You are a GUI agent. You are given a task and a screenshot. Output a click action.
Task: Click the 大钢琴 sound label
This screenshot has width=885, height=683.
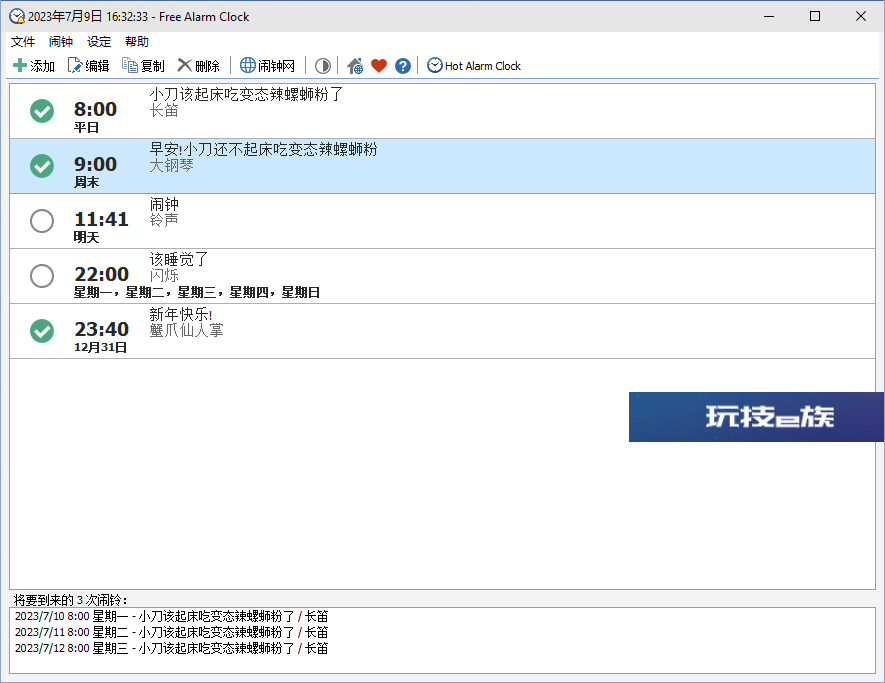point(172,165)
